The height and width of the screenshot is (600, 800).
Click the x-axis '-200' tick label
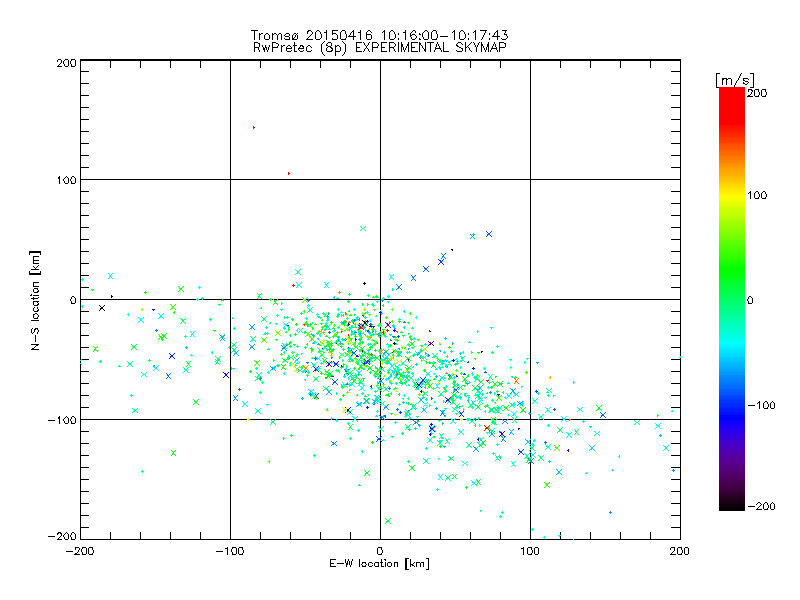click(x=80, y=551)
